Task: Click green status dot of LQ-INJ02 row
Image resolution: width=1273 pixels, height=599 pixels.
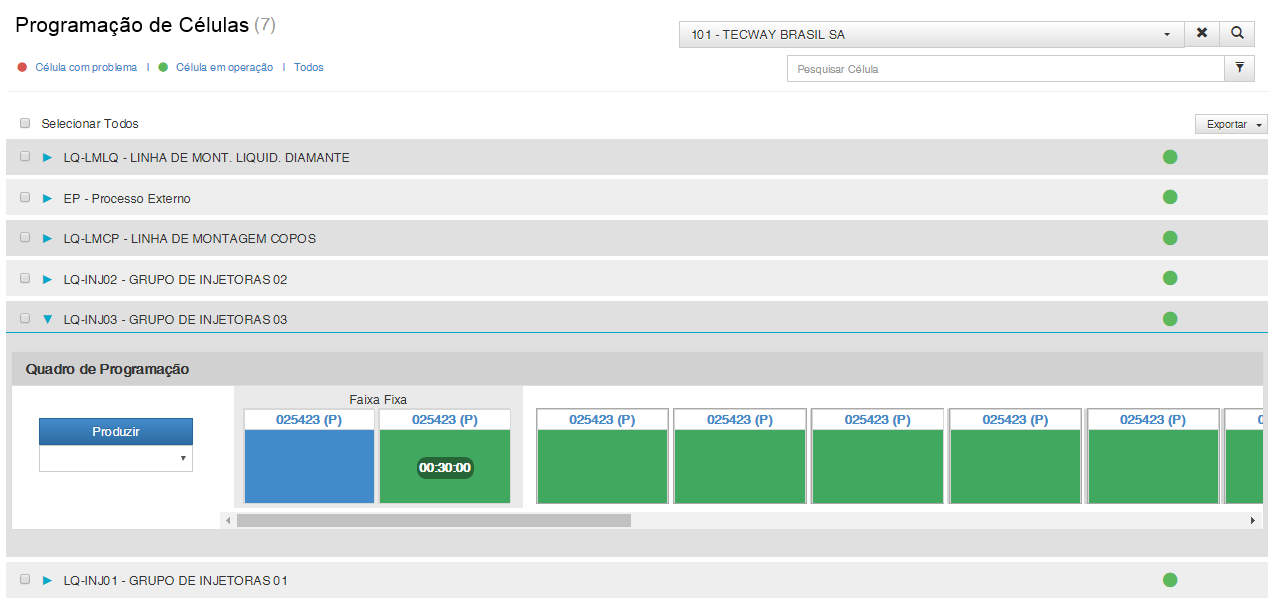Action: pyautogui.click(x=1170, y=278)
